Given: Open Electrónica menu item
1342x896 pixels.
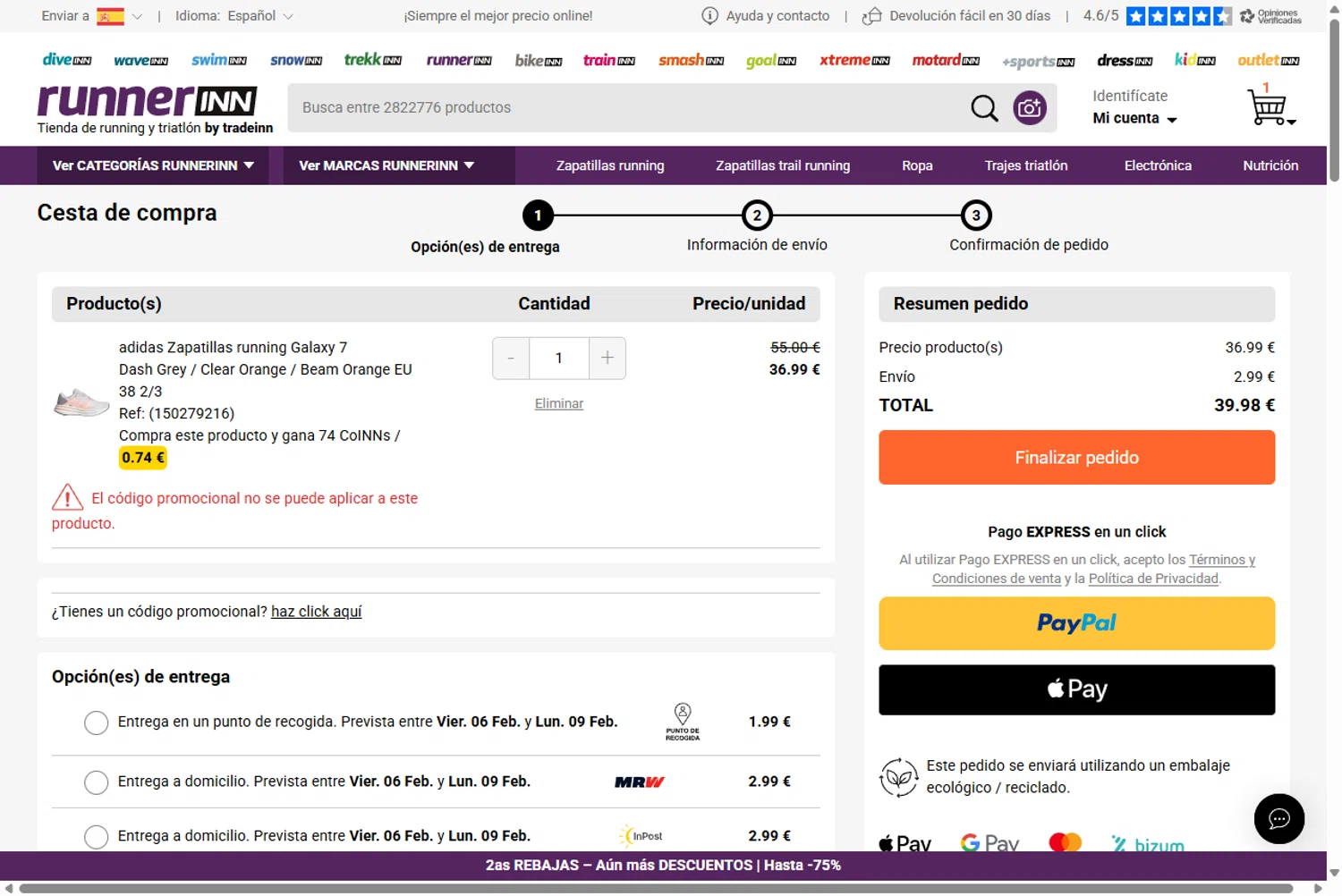Looking at the screenshot, I should [1158, 165].
